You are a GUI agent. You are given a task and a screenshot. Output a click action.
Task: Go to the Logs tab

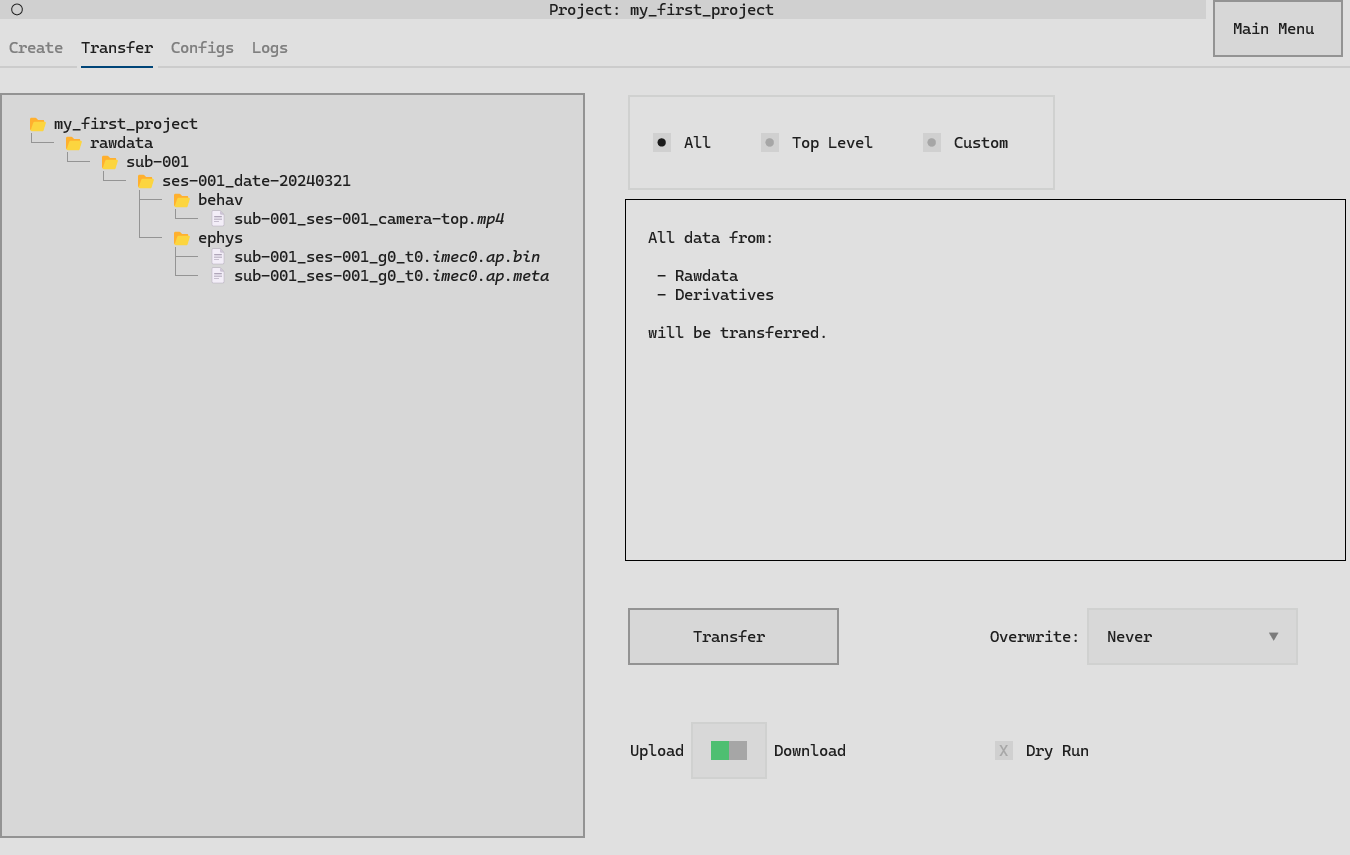click(270, 48)
